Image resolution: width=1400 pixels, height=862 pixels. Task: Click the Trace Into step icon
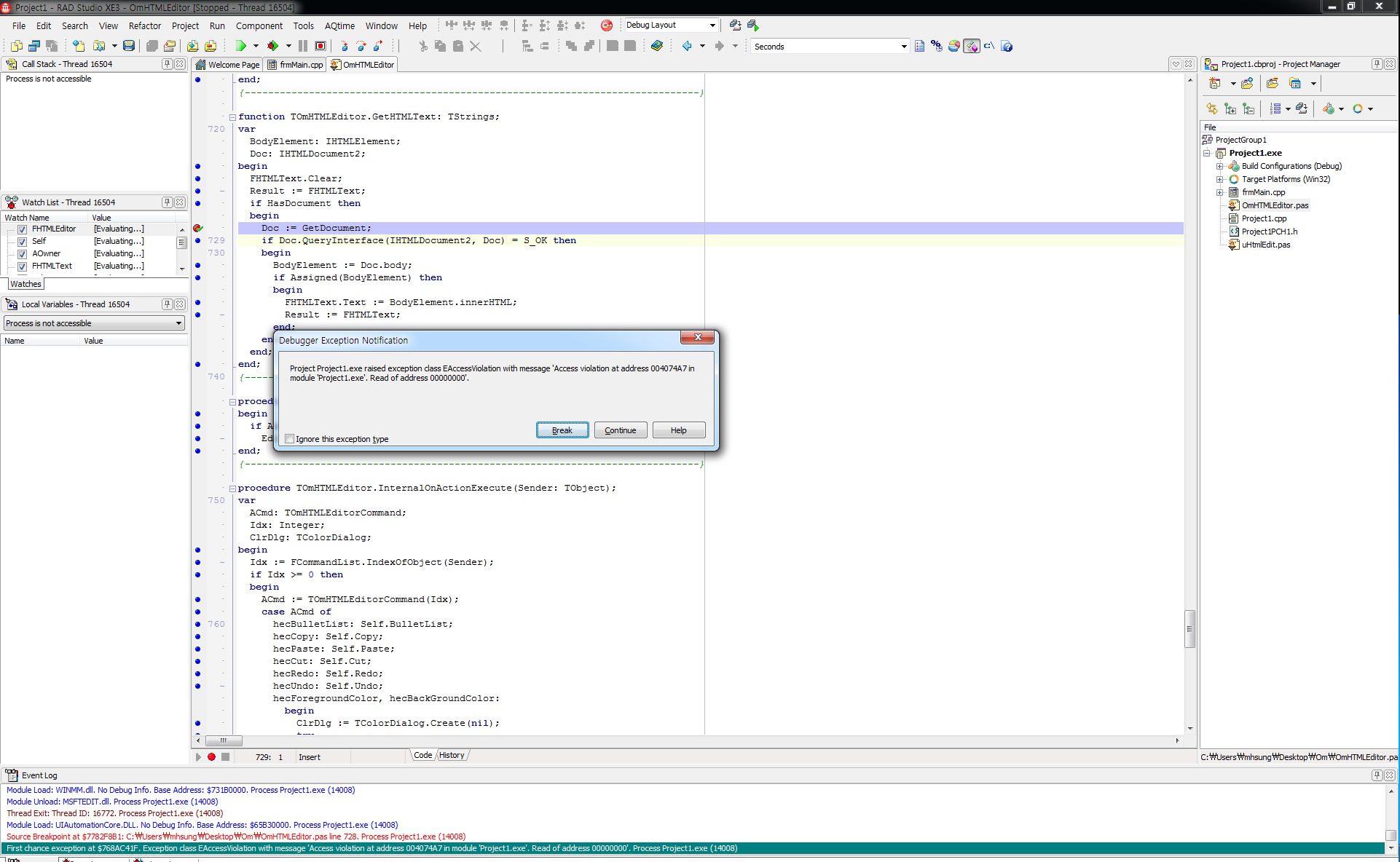[x=345, y=46]
